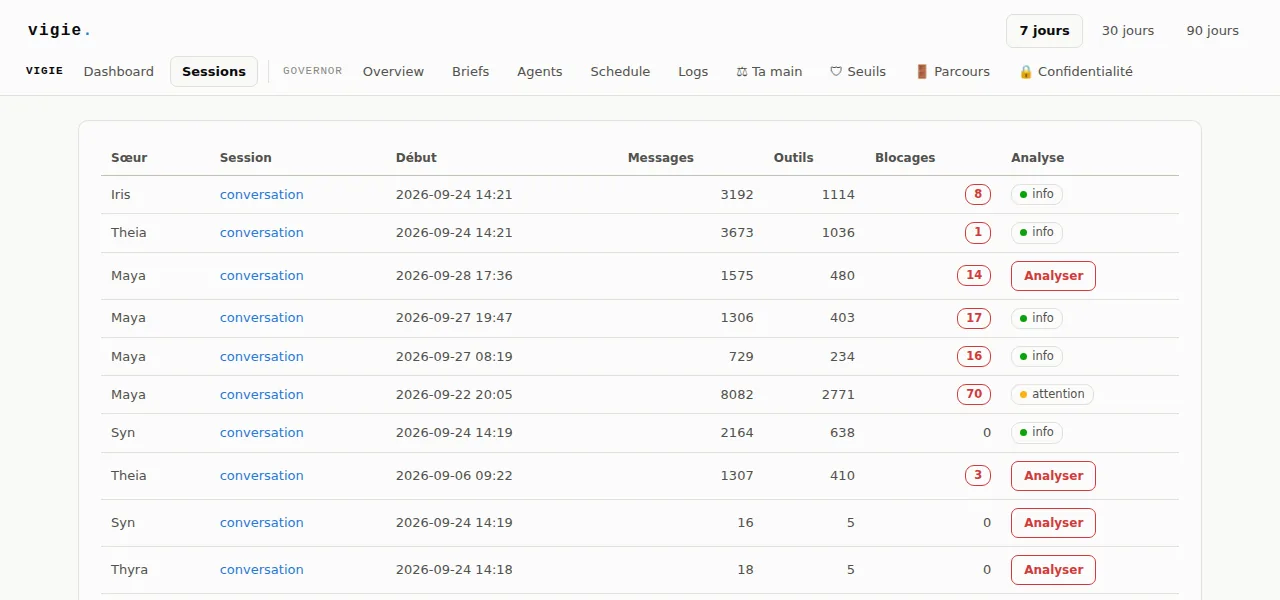
Task: Select the 7 jours range
Action: tap(1044, 31)
